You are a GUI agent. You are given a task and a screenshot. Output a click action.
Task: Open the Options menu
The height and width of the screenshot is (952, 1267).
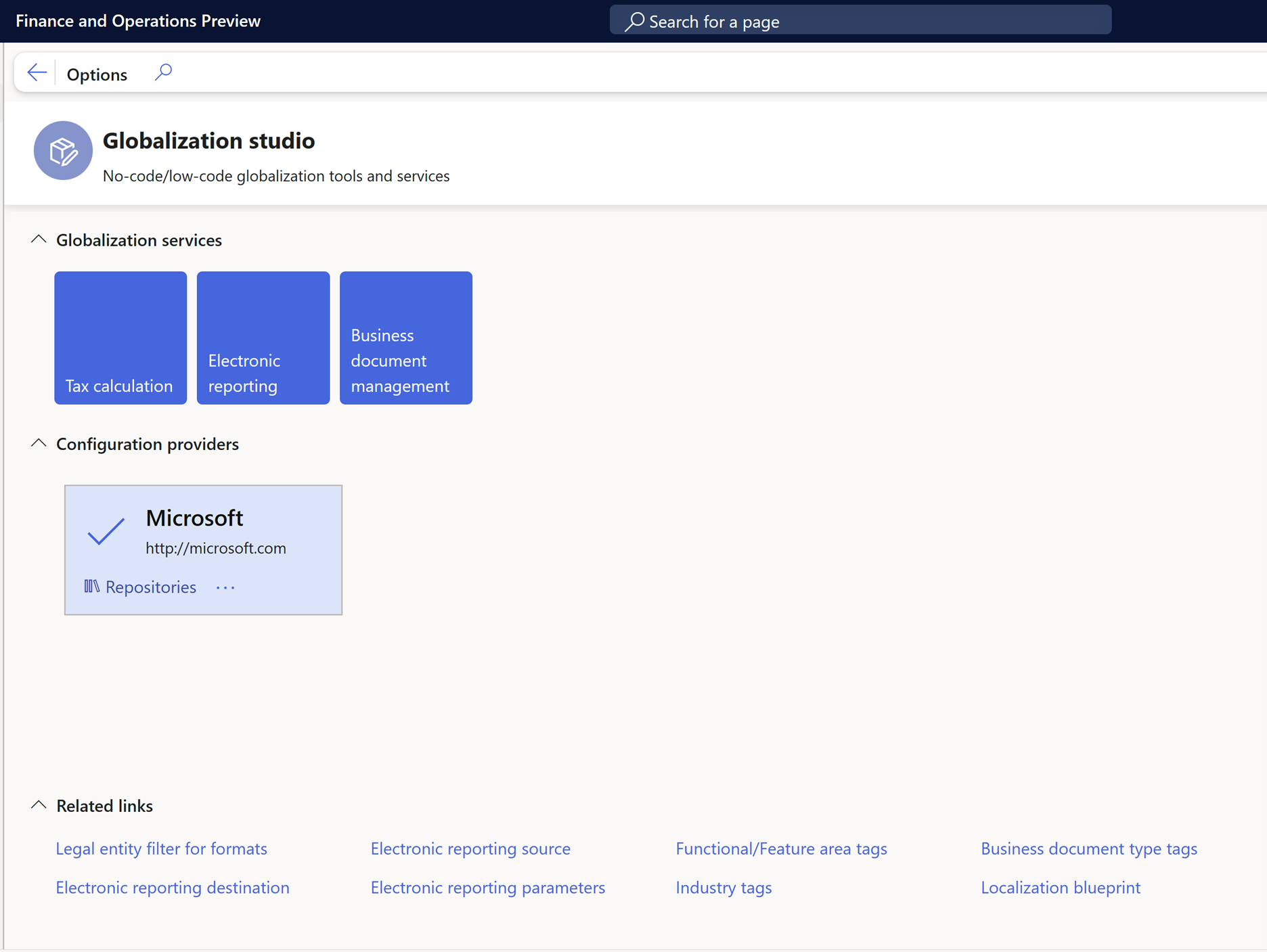pos(97,74)
